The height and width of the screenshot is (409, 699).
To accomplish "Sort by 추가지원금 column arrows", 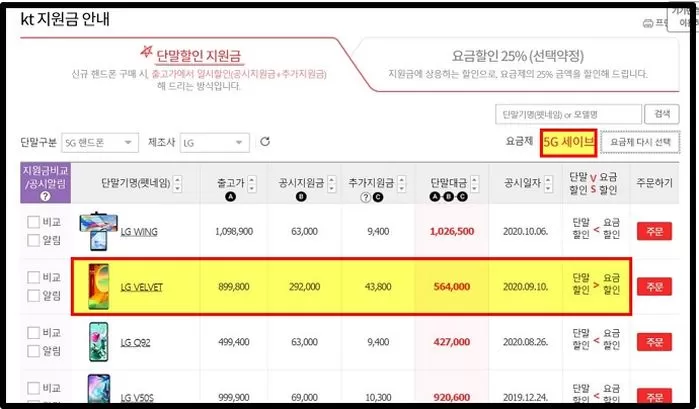I will [402, 183].
